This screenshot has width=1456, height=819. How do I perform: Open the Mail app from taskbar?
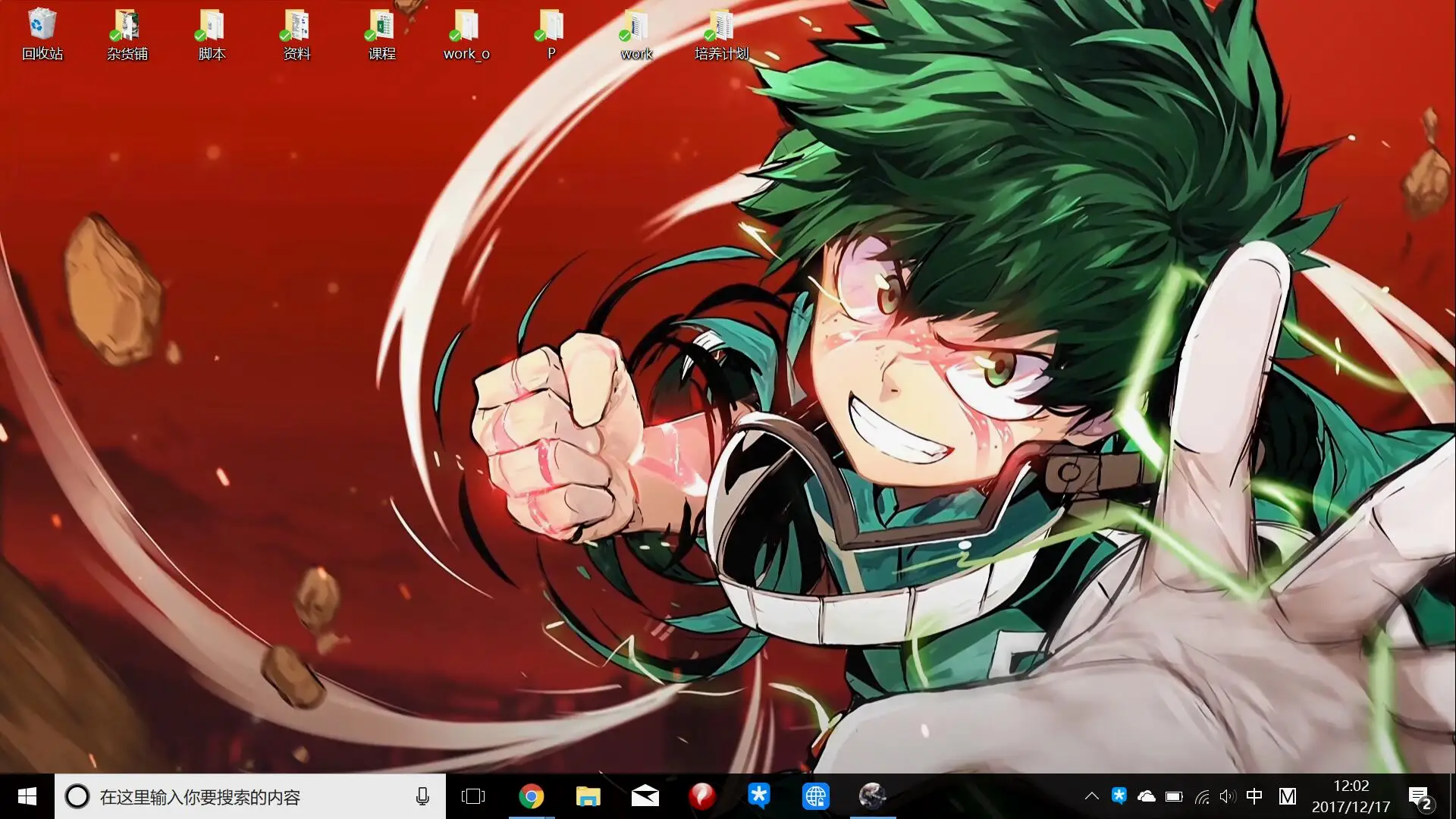coord(645,796)
